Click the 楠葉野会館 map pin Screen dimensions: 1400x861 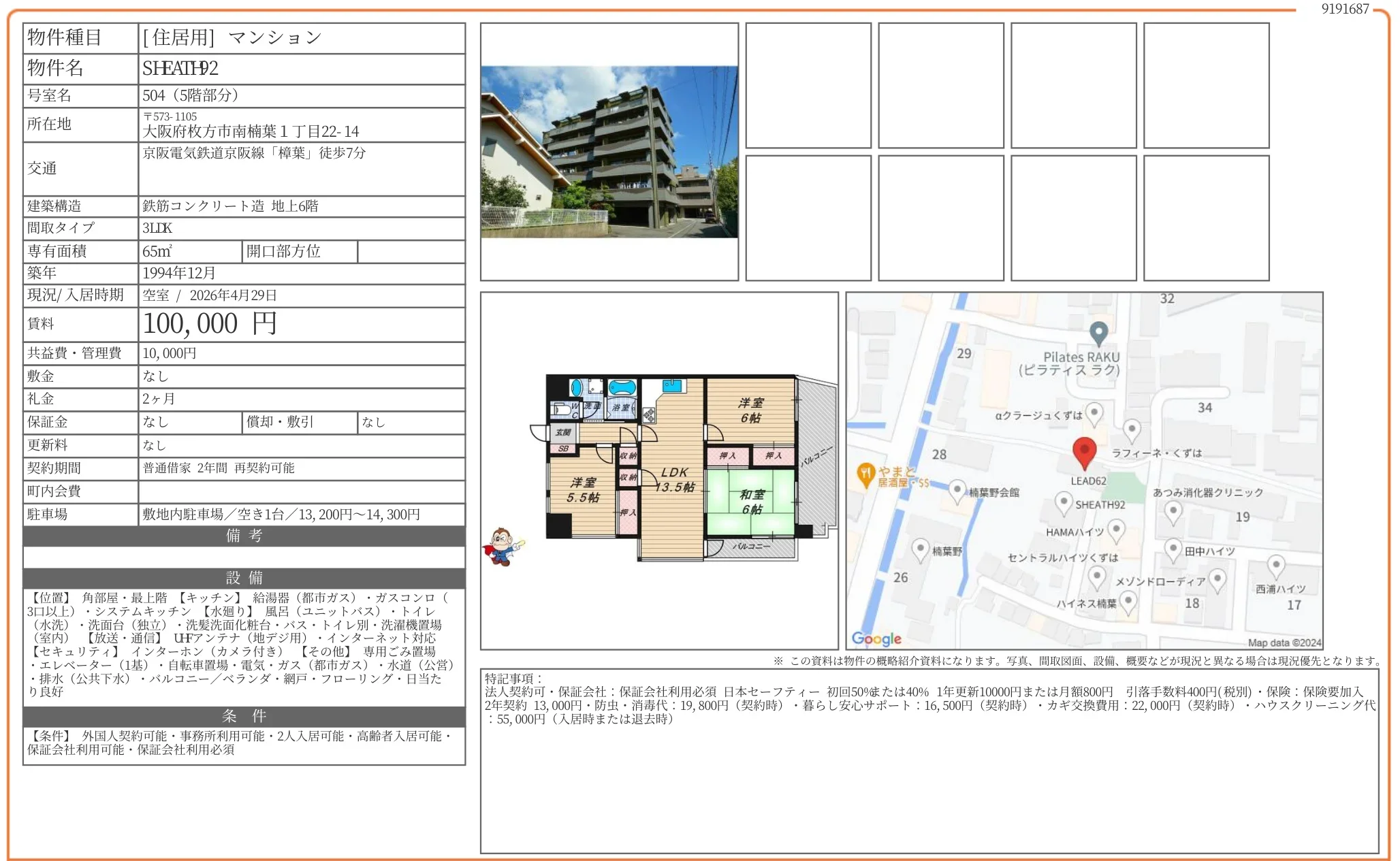pos(957,490)
